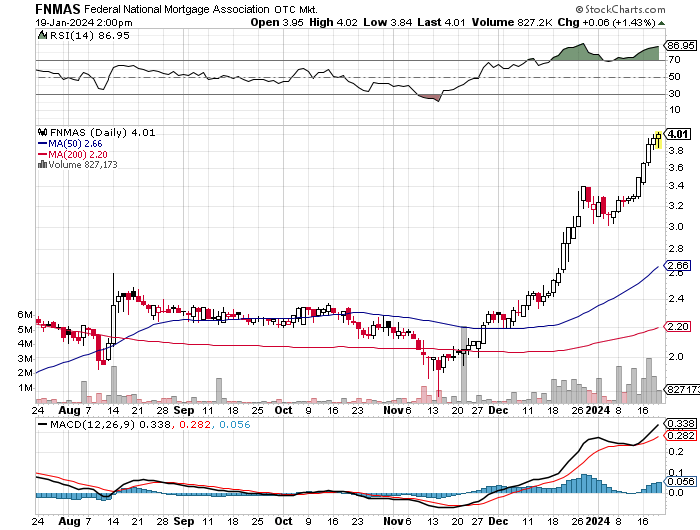
Task: Click the Nov label on MACD panel date axis
Action: tap(393, 522)
